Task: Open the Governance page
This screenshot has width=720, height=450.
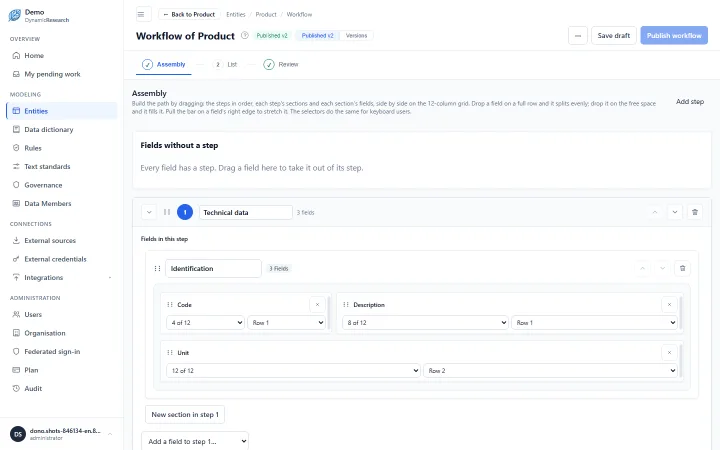Action: click(x=62, y=185)
